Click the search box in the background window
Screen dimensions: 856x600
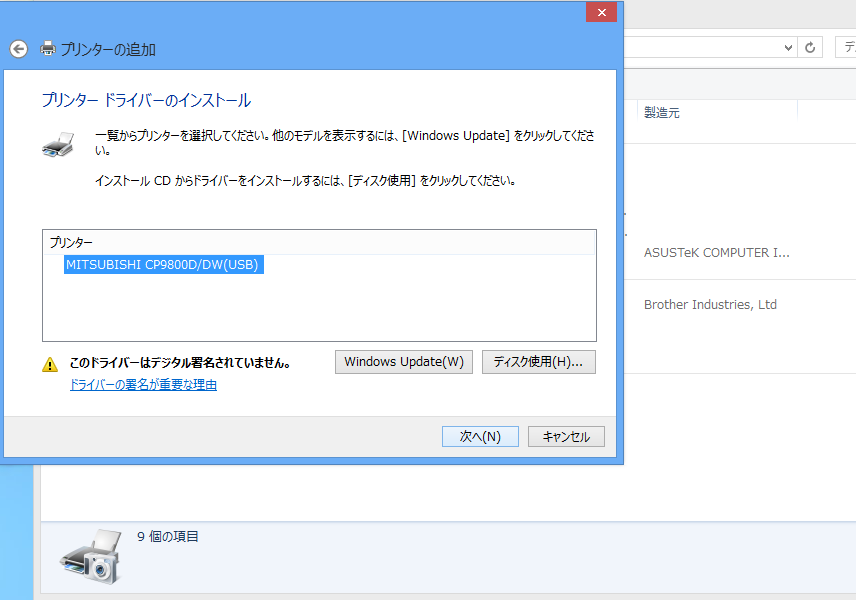846,47
